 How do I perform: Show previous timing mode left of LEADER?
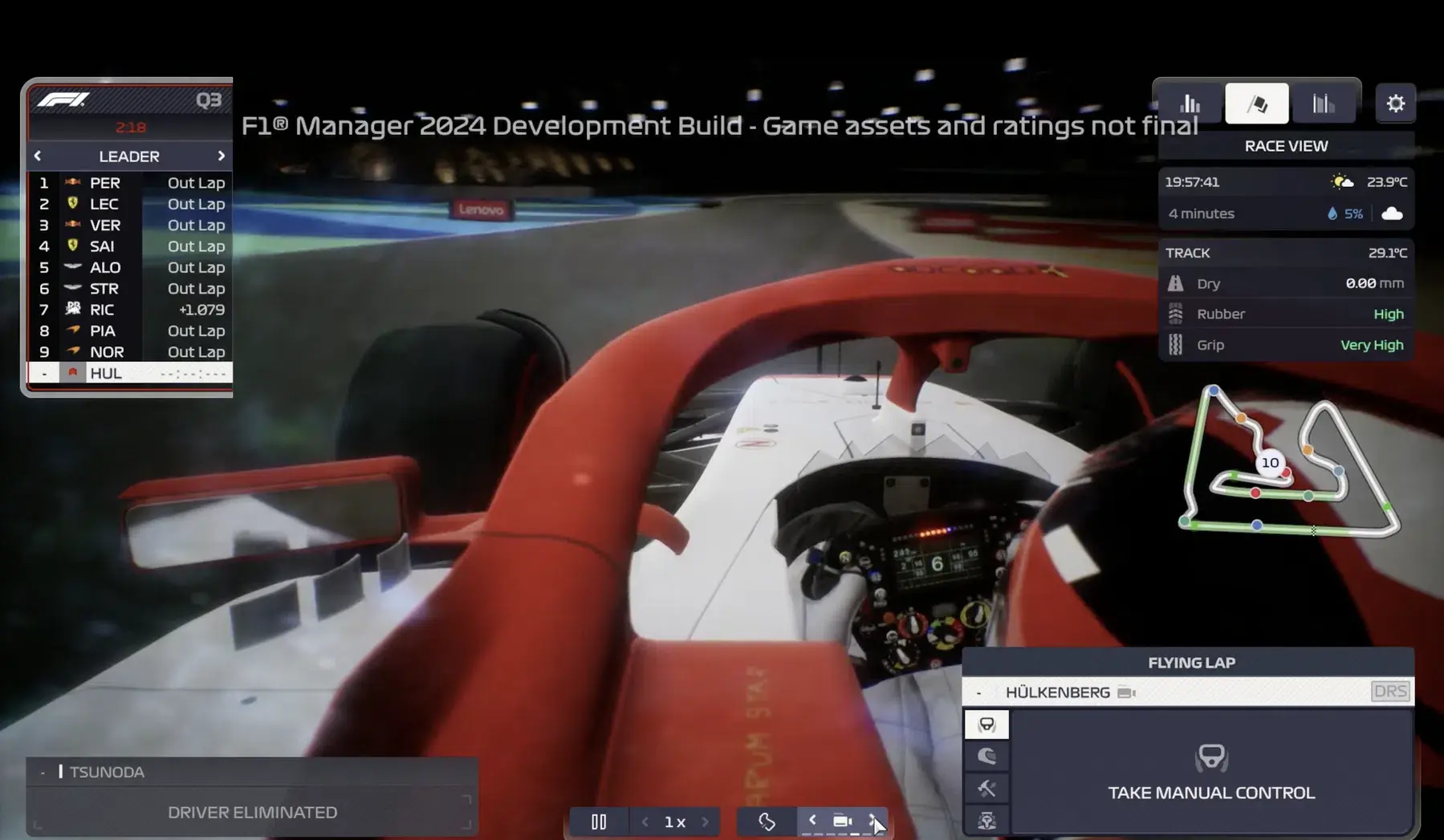point(38,156)
